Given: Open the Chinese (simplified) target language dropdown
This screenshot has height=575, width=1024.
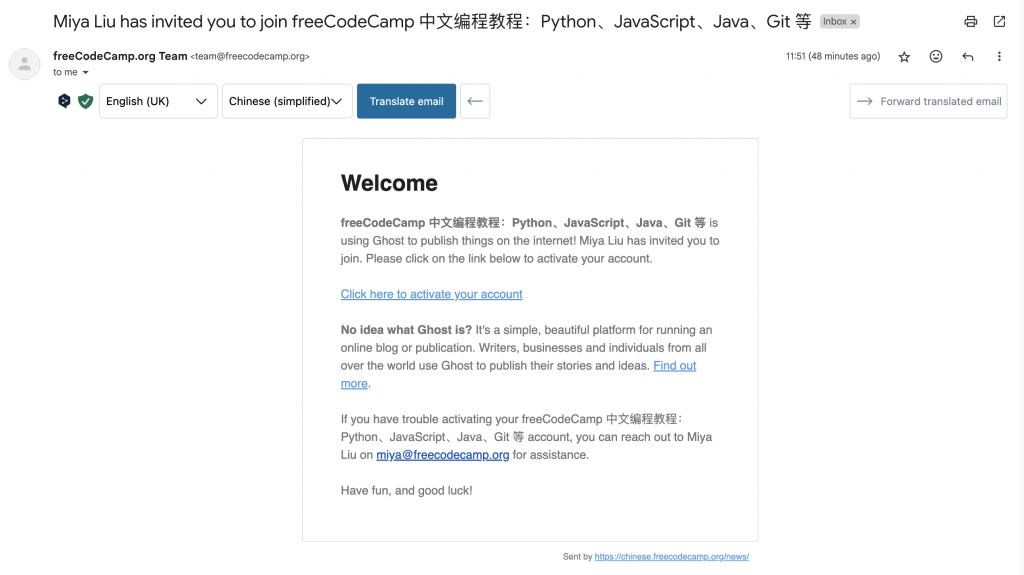Looking at the screenshot, I should [287, 101].
